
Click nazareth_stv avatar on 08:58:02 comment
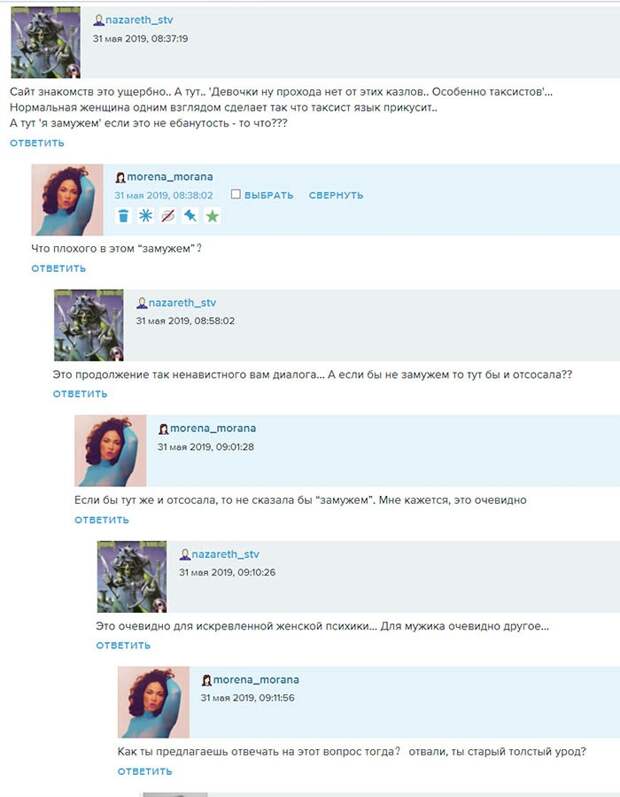click(88, 325)
